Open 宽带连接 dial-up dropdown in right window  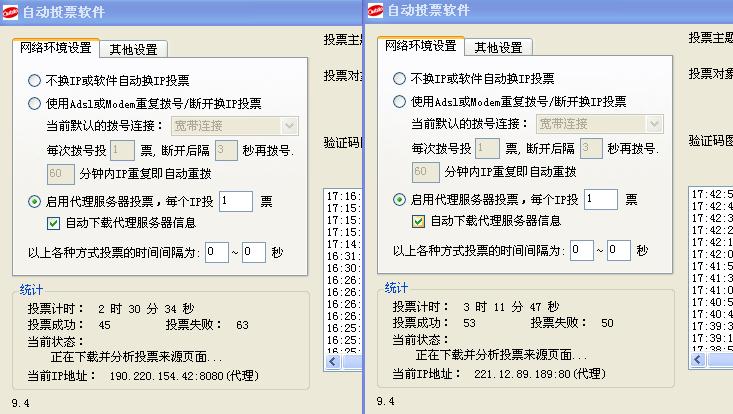(x=653, y=125)
